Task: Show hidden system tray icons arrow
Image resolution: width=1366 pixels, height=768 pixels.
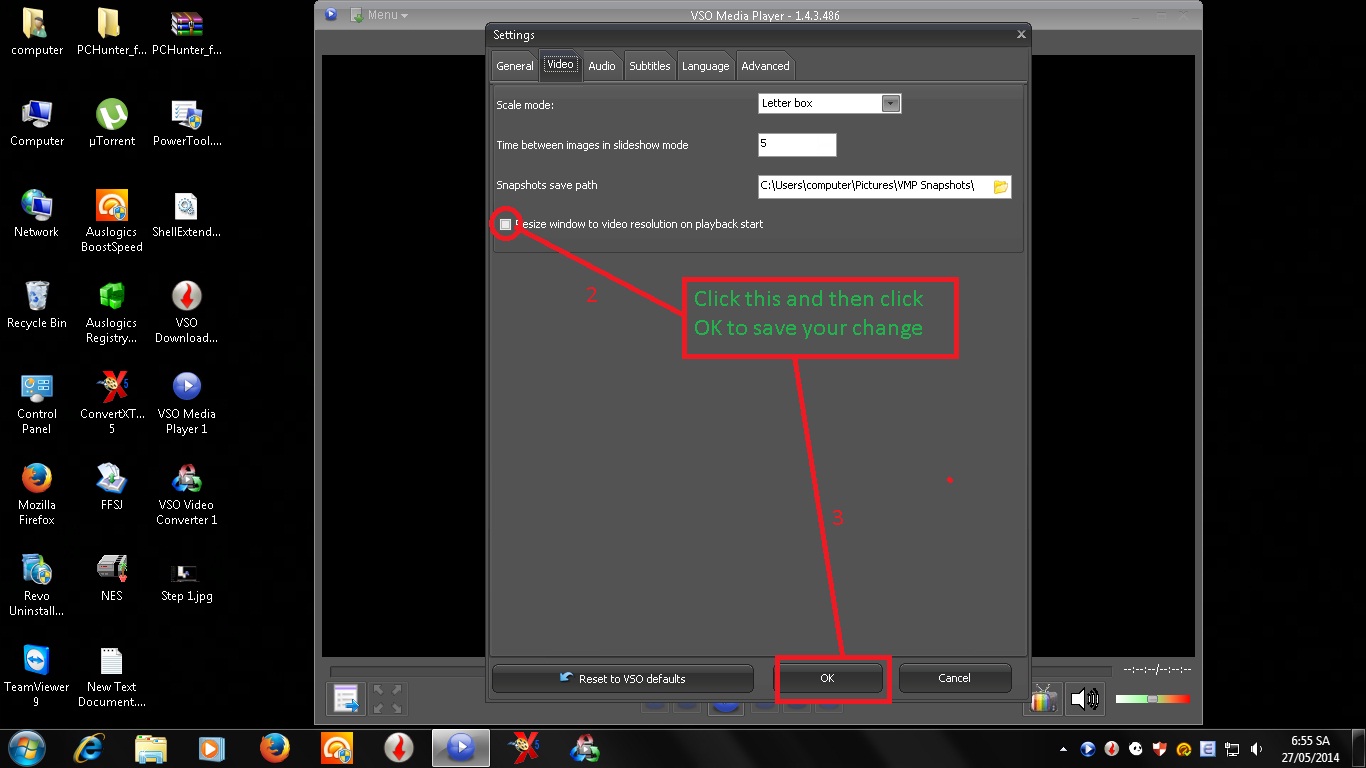Action: click(1063, 749)
